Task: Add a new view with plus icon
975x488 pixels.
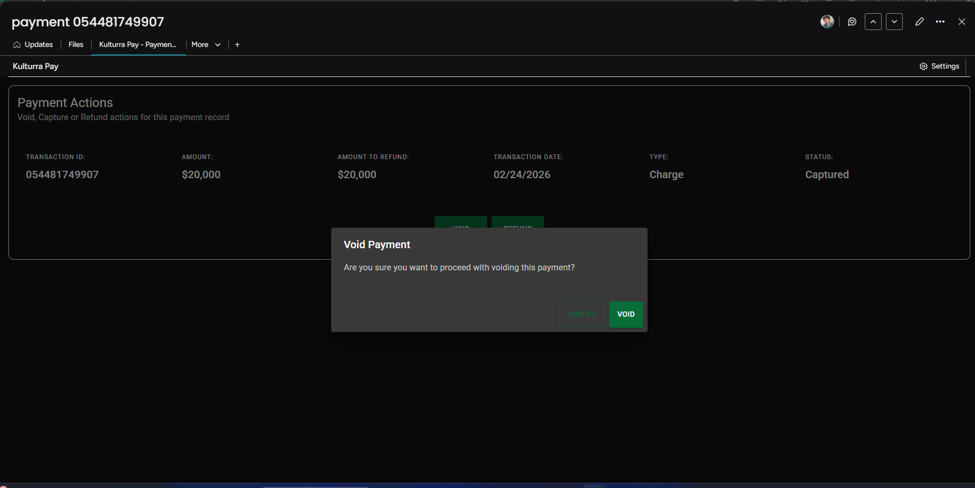Action: [237, 45]
